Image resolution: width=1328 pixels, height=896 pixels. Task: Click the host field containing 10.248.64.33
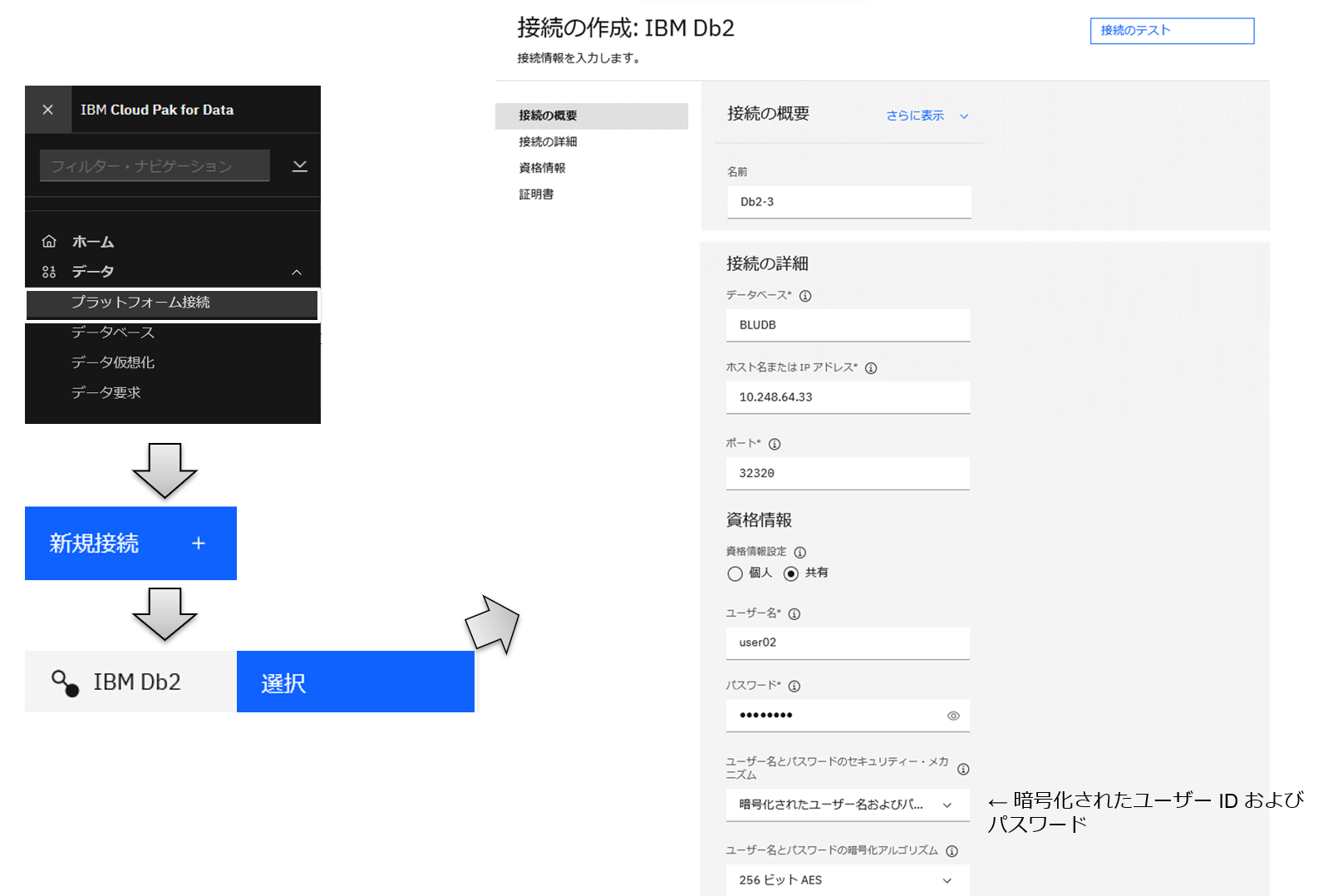848,397
